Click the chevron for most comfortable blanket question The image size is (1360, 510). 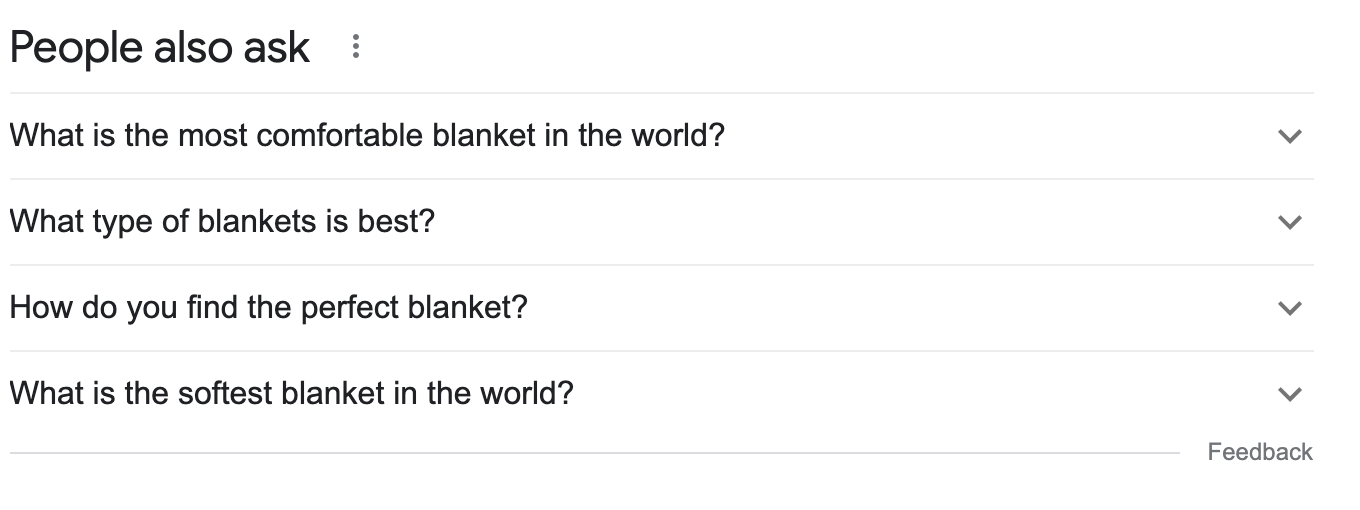pyautogui.click(x=1290, y=136)
